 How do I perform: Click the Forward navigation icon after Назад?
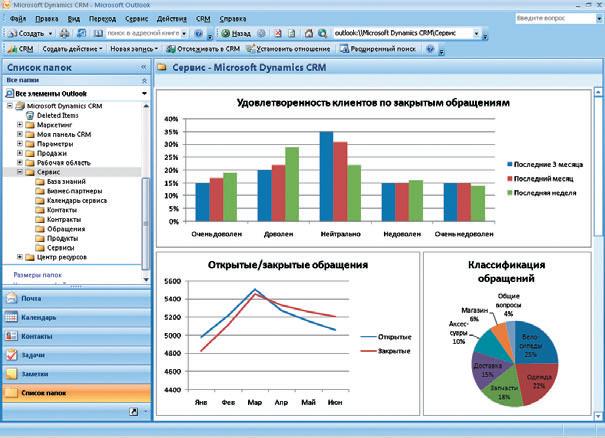(x=261, y=34)
